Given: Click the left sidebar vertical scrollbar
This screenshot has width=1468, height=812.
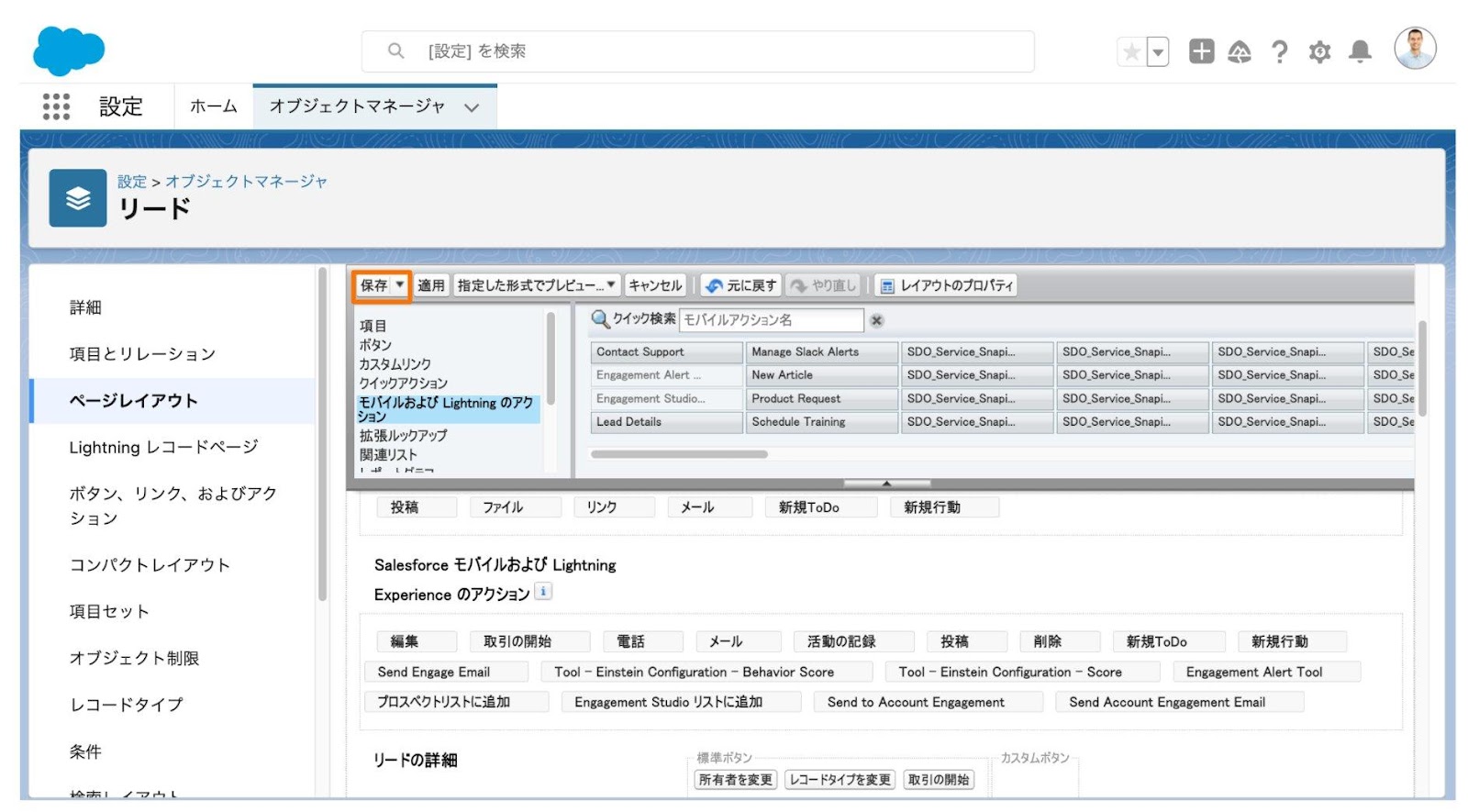Looking at the screenshot, I should coord(322,436).
